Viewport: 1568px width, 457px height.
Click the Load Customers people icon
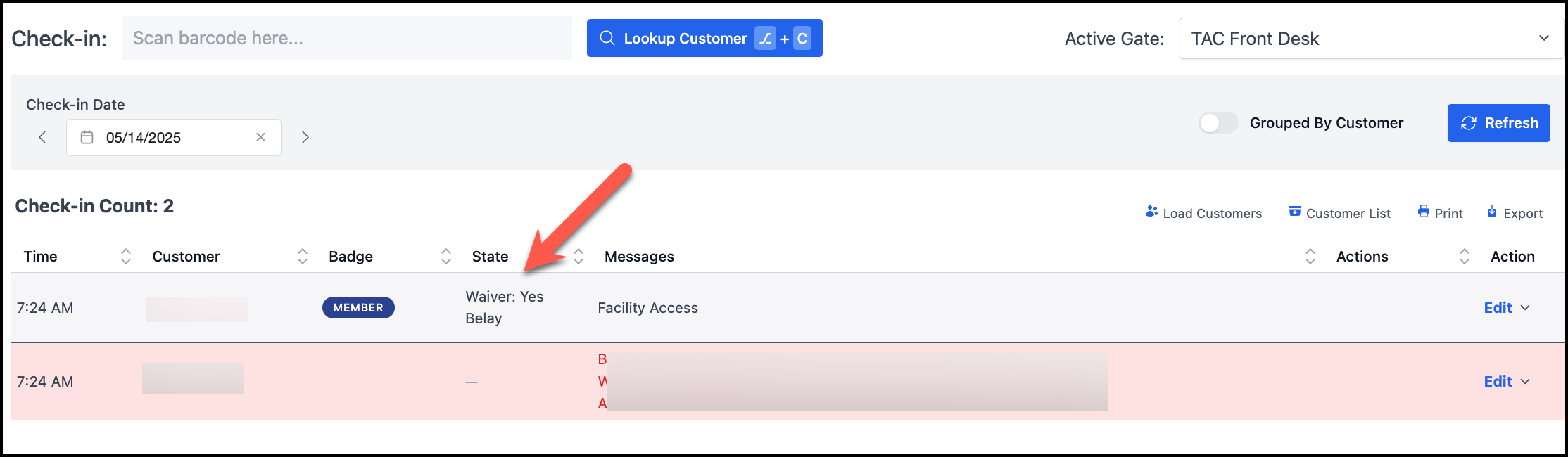tap(1151, 212)
